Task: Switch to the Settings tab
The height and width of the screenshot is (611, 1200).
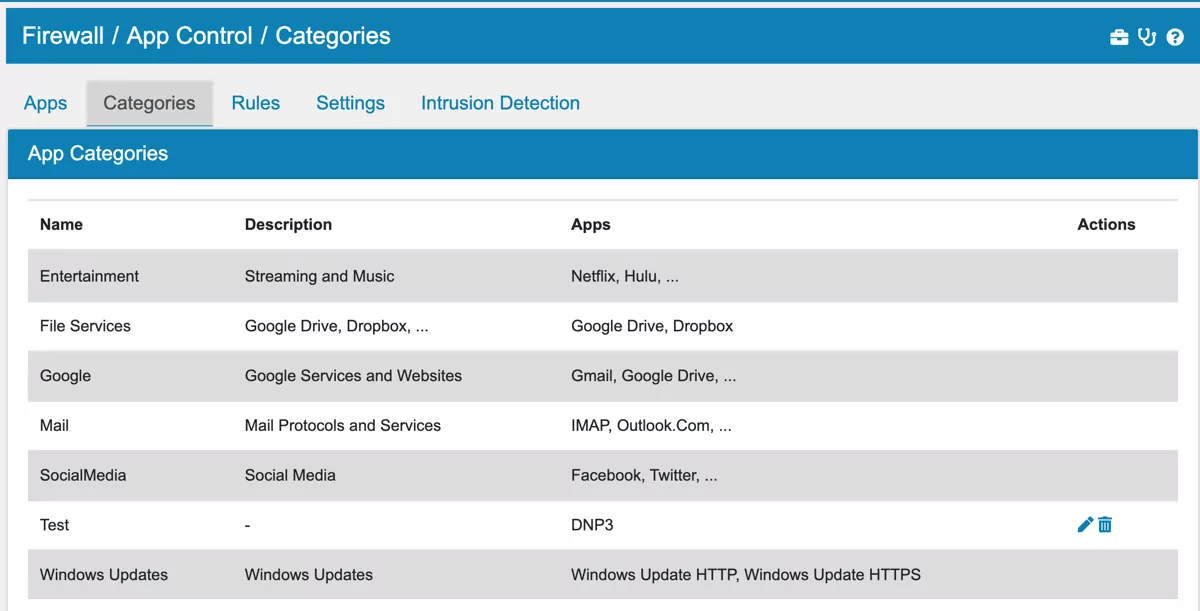Action: coord(350,103)
